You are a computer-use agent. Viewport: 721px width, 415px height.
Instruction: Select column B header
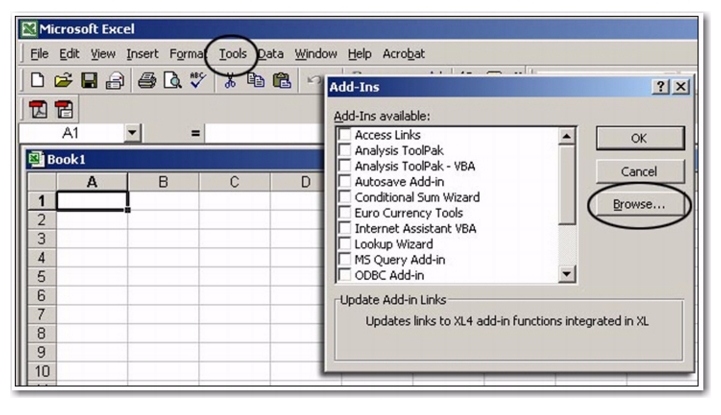pos(163,182)
